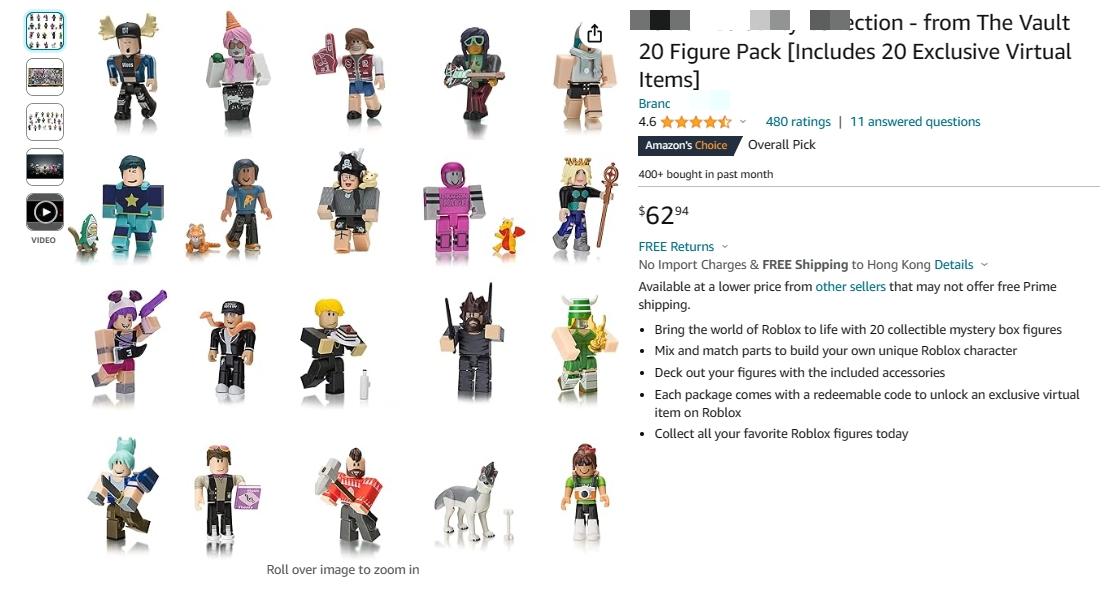The height and width of the screenshot is (592, 1113).
Task: Expand the FREE Returns chevron
Action: (x=725, y=247)
